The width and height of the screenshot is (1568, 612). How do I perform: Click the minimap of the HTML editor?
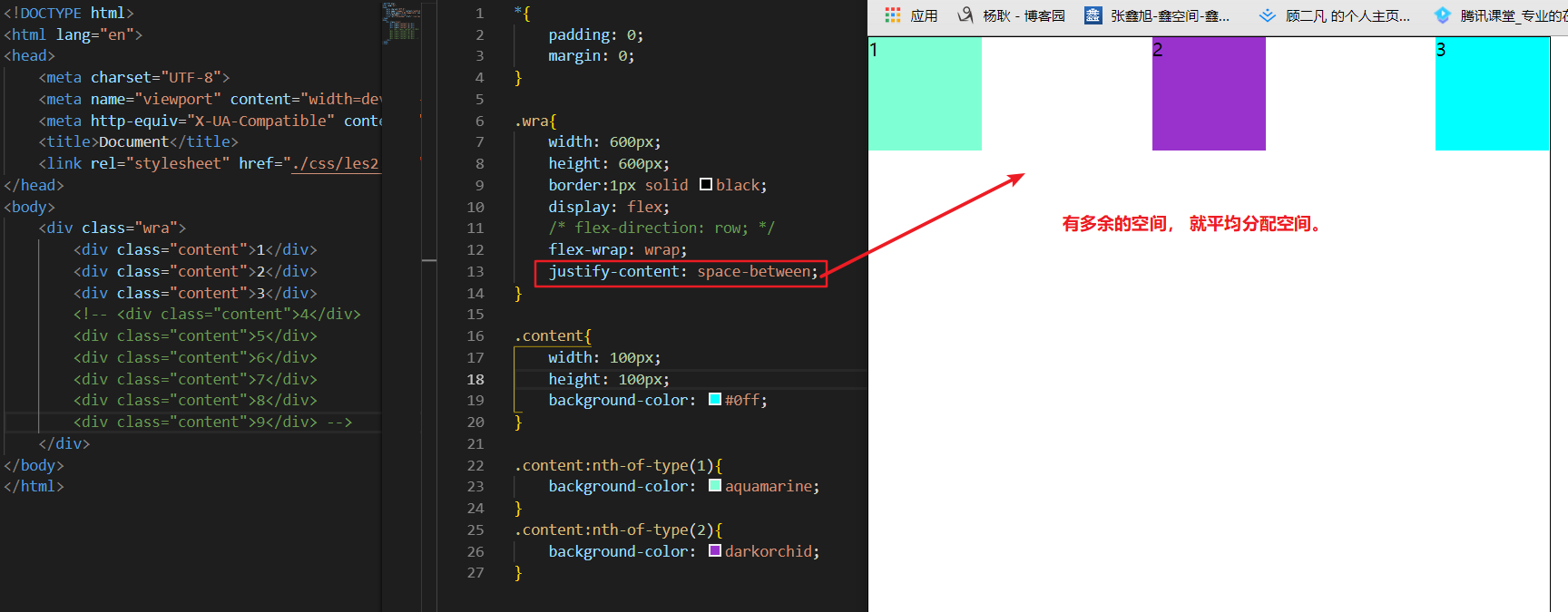tap(401, 22)
